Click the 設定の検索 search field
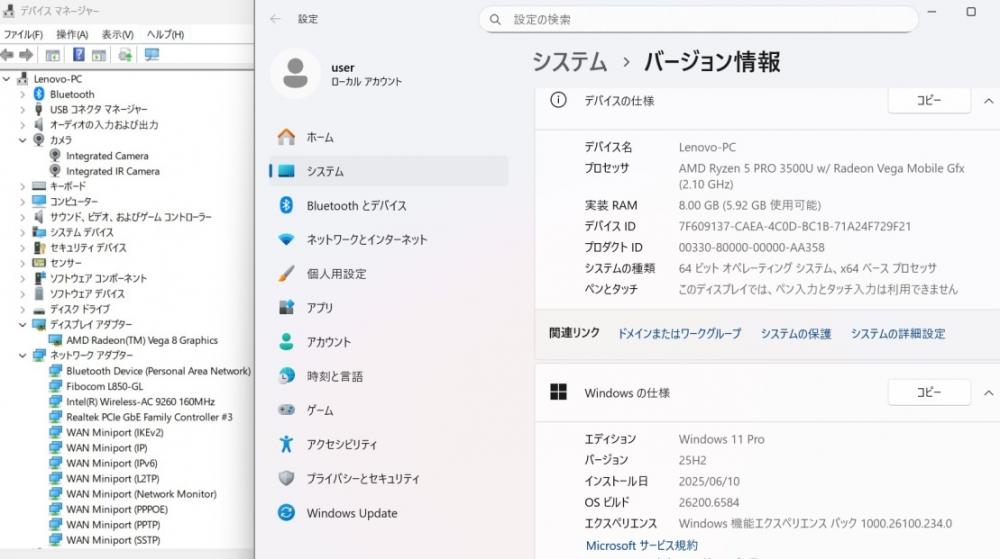1000x559 pixels. 700,19
